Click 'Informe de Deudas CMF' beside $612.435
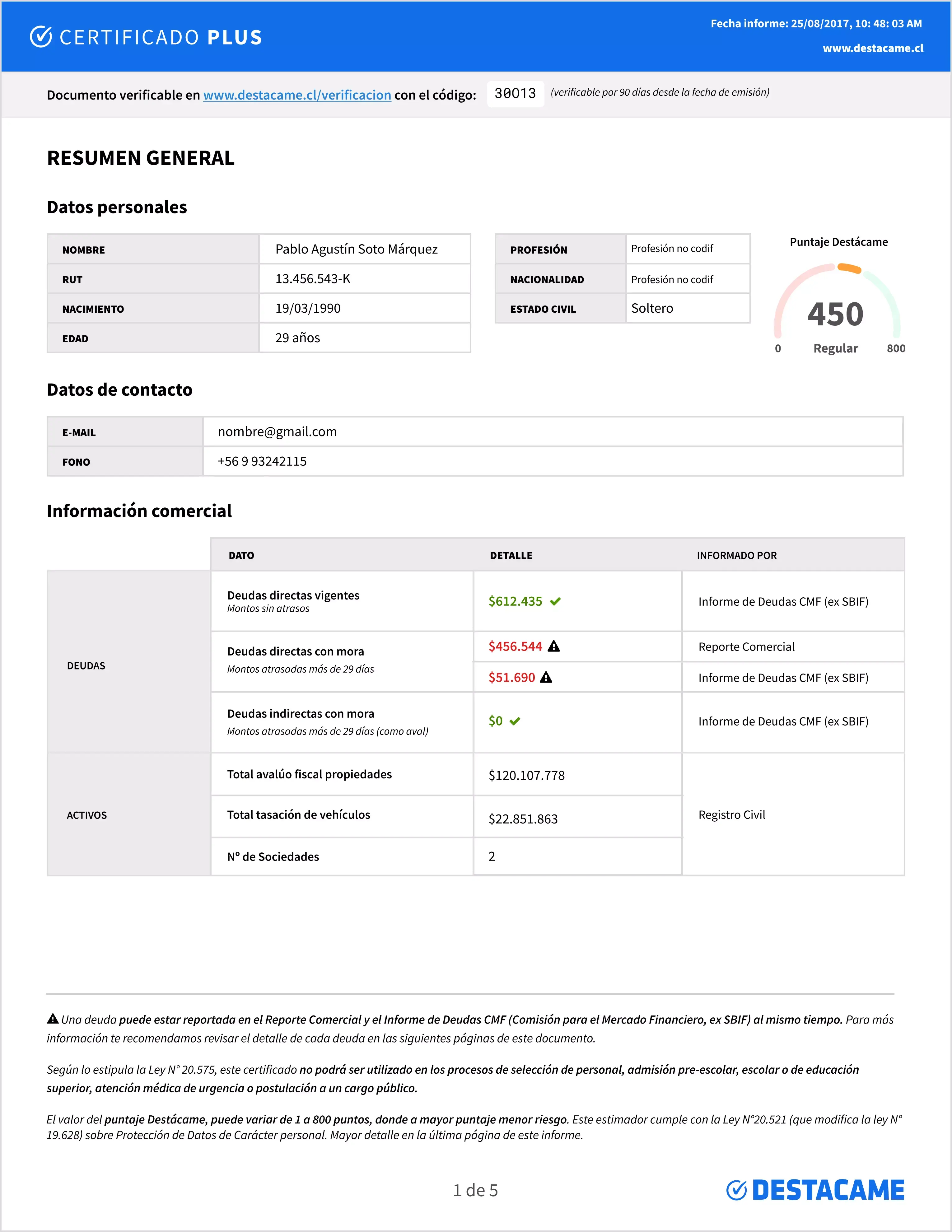This screenshot has width=952, height=1232. point(783,602)
